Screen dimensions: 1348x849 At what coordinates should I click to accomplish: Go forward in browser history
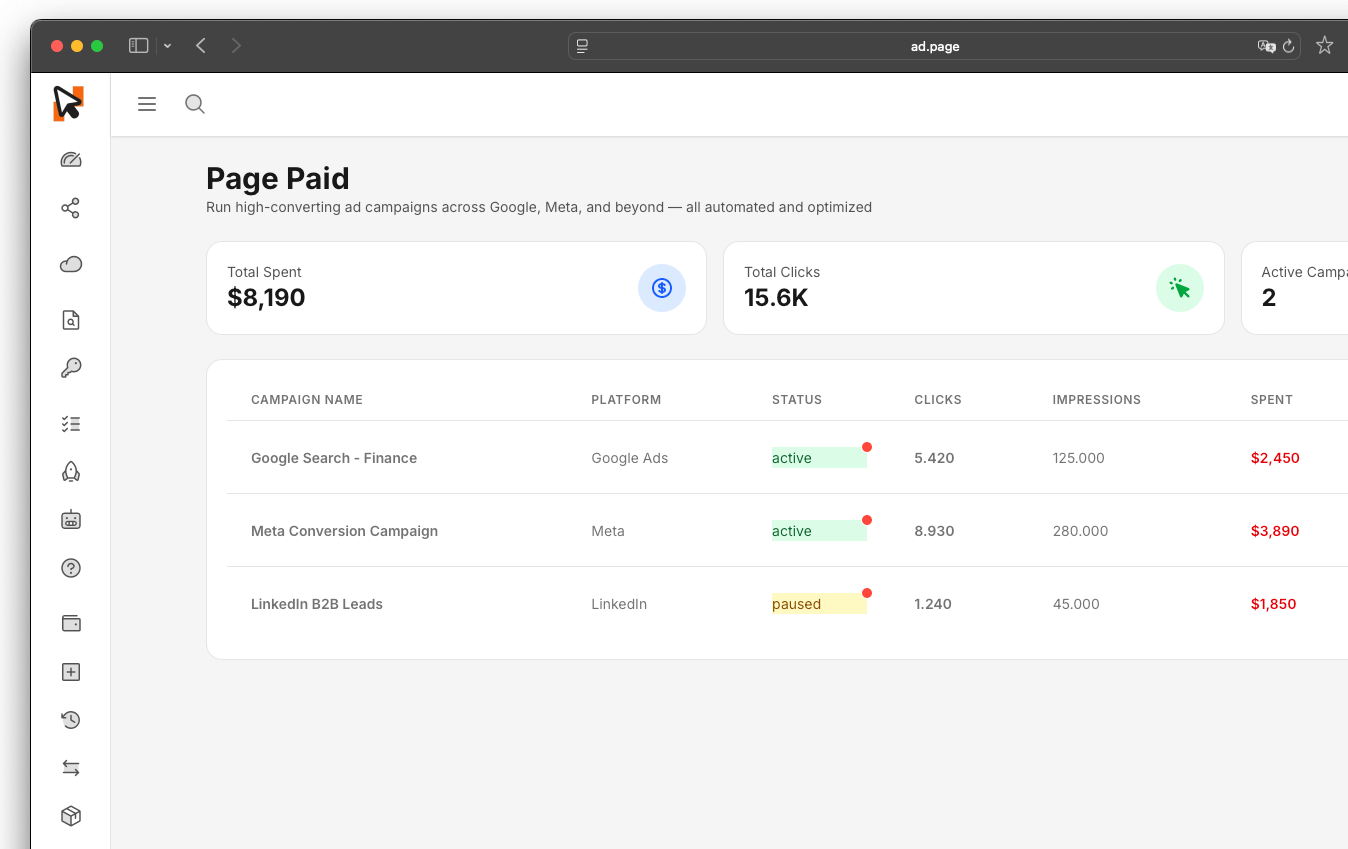pyautogui.click(x=236, y=45)
